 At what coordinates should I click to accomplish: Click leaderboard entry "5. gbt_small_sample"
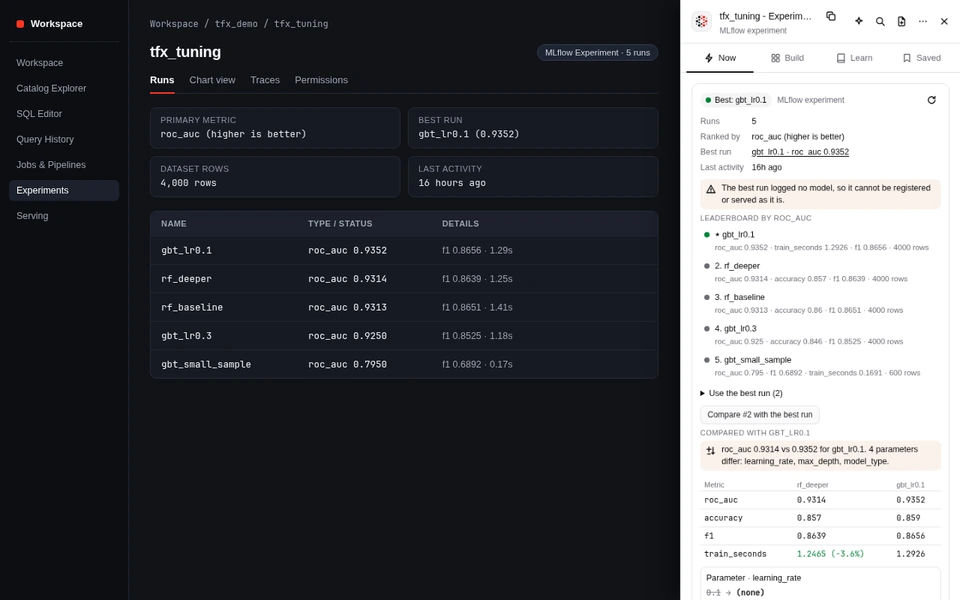click(x=820, y=366)
